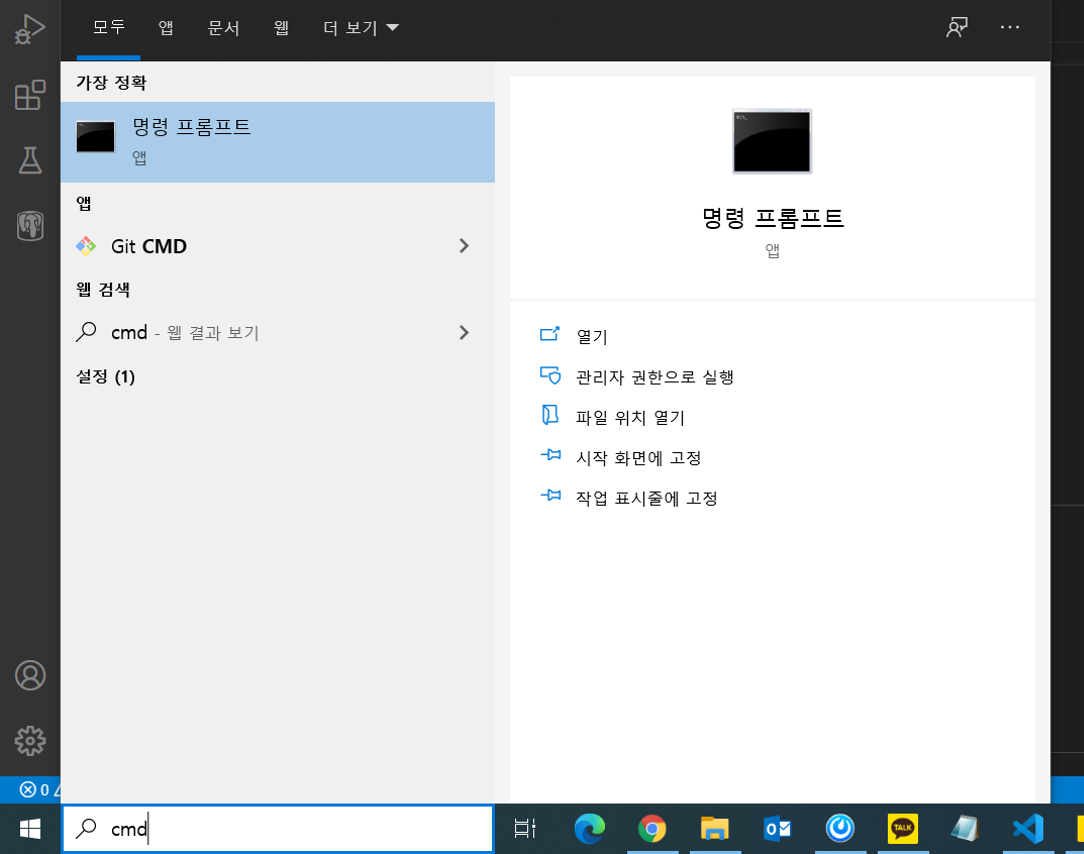Open File Explorer from the taskbar
This screenshot has height=854, width=1084.
715,828
